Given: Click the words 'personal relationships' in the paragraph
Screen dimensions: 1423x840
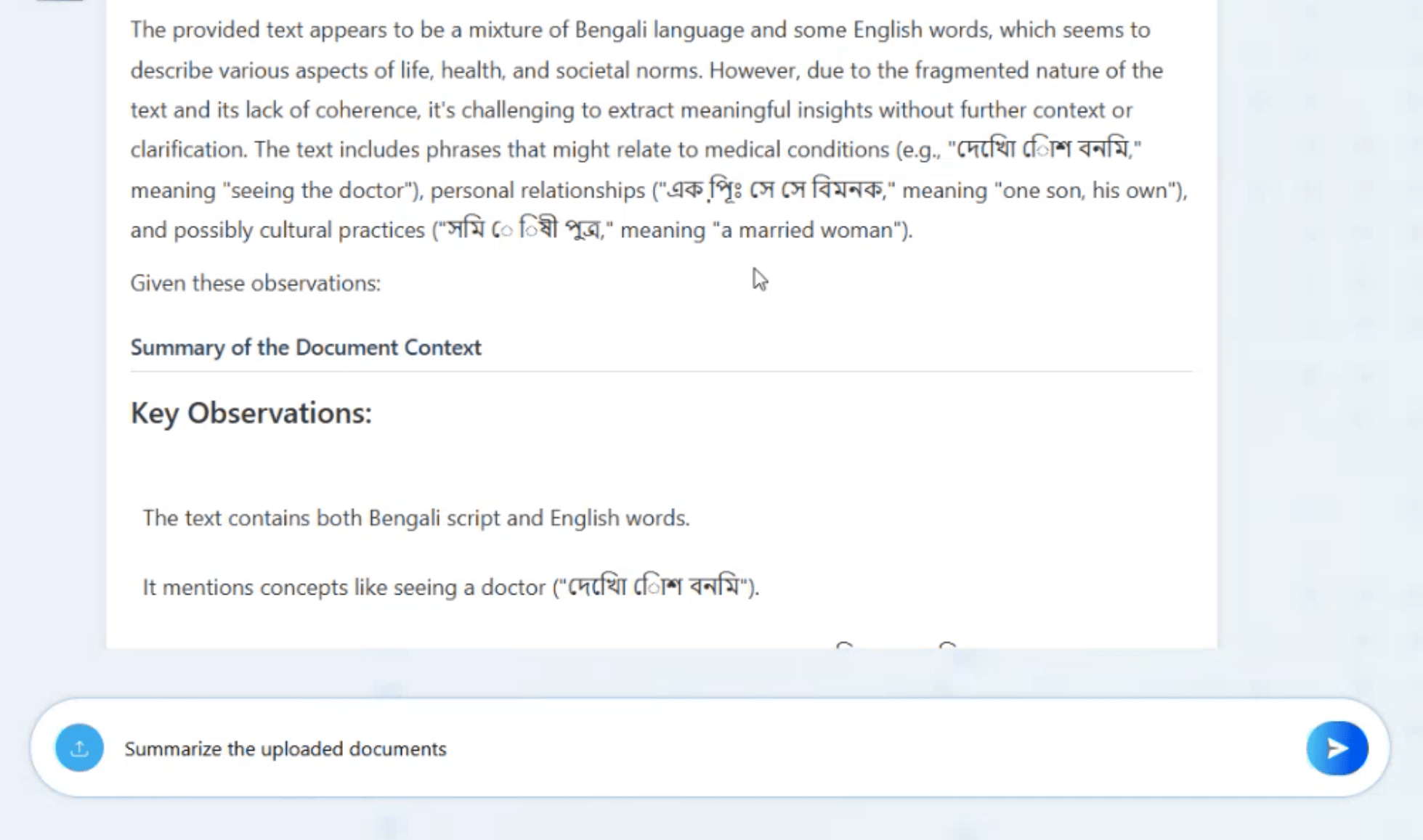Looking at the screenshot, I should [538, 190].
